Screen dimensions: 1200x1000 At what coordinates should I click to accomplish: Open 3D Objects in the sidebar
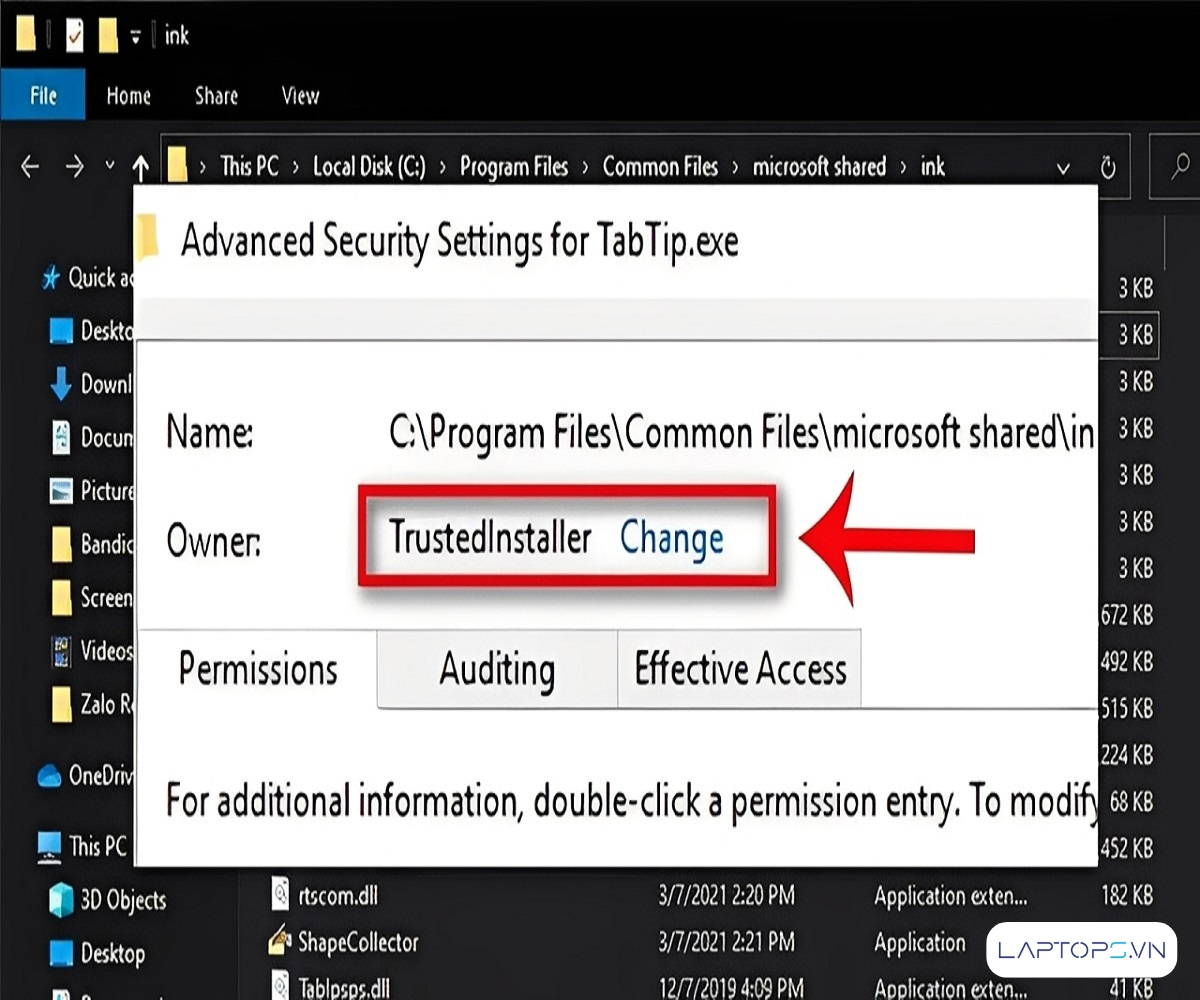point(120,900)
